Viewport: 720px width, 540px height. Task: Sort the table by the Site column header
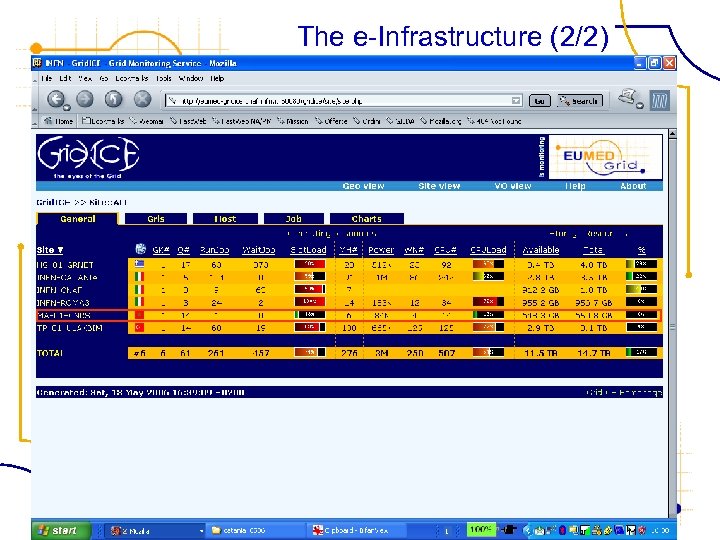(x=50, y=250)
